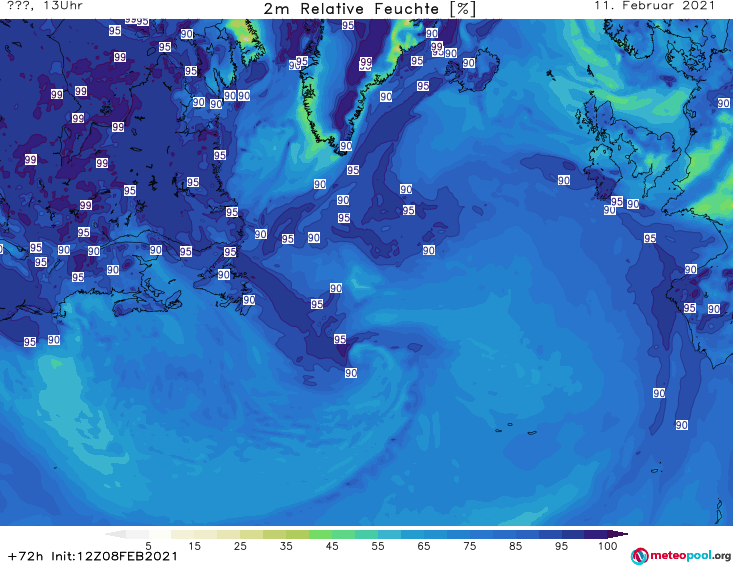The image size is (733, 566).
Task: Click the colorbar value label '25'
Action: point(240,546)
